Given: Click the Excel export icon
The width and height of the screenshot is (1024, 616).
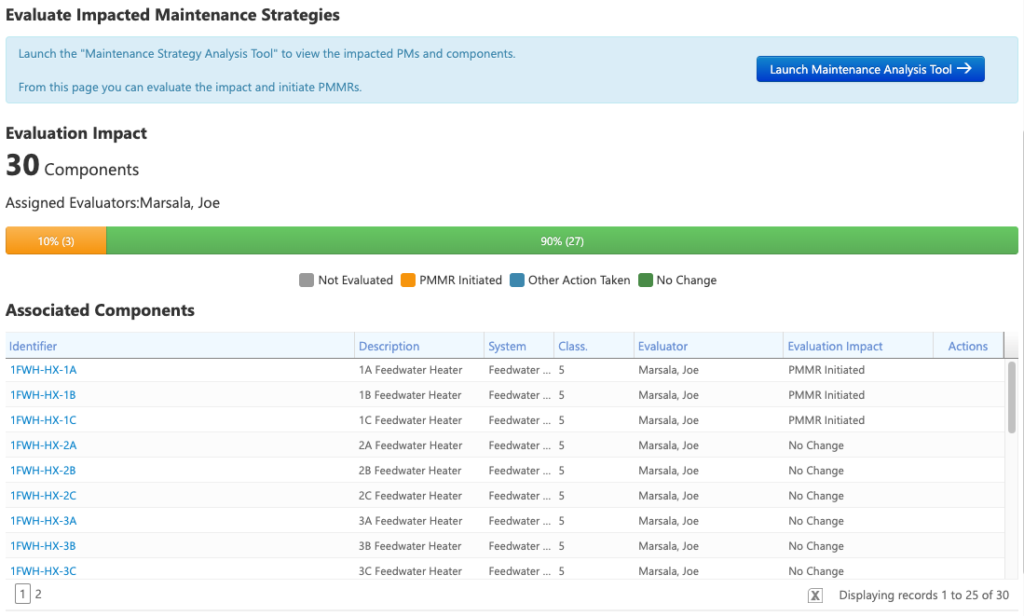Looking at the screenshot, I should (815, 595).
